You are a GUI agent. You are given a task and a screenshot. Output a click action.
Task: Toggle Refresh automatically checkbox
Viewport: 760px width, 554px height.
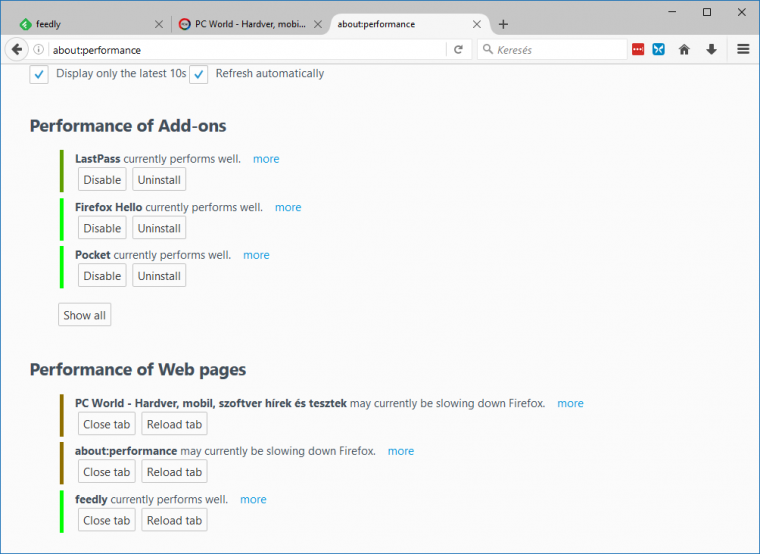pyautogui.click(x=198, y=75)
